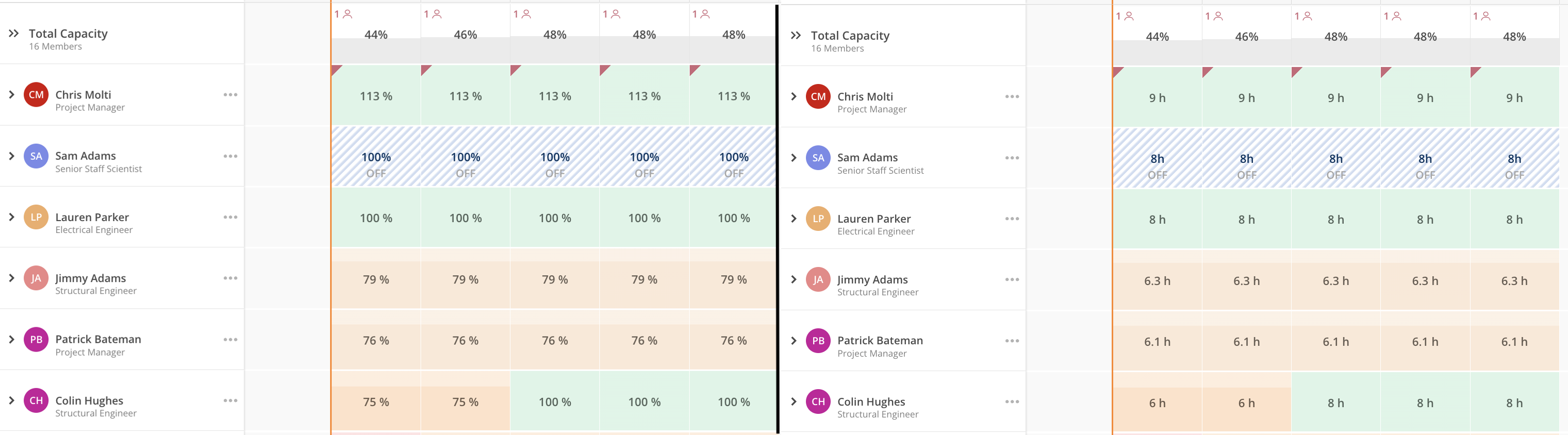Click Chris Molti's CM avatar in the percentage panel
This screenshot has height=435, width=1568.
pos(36,95)
